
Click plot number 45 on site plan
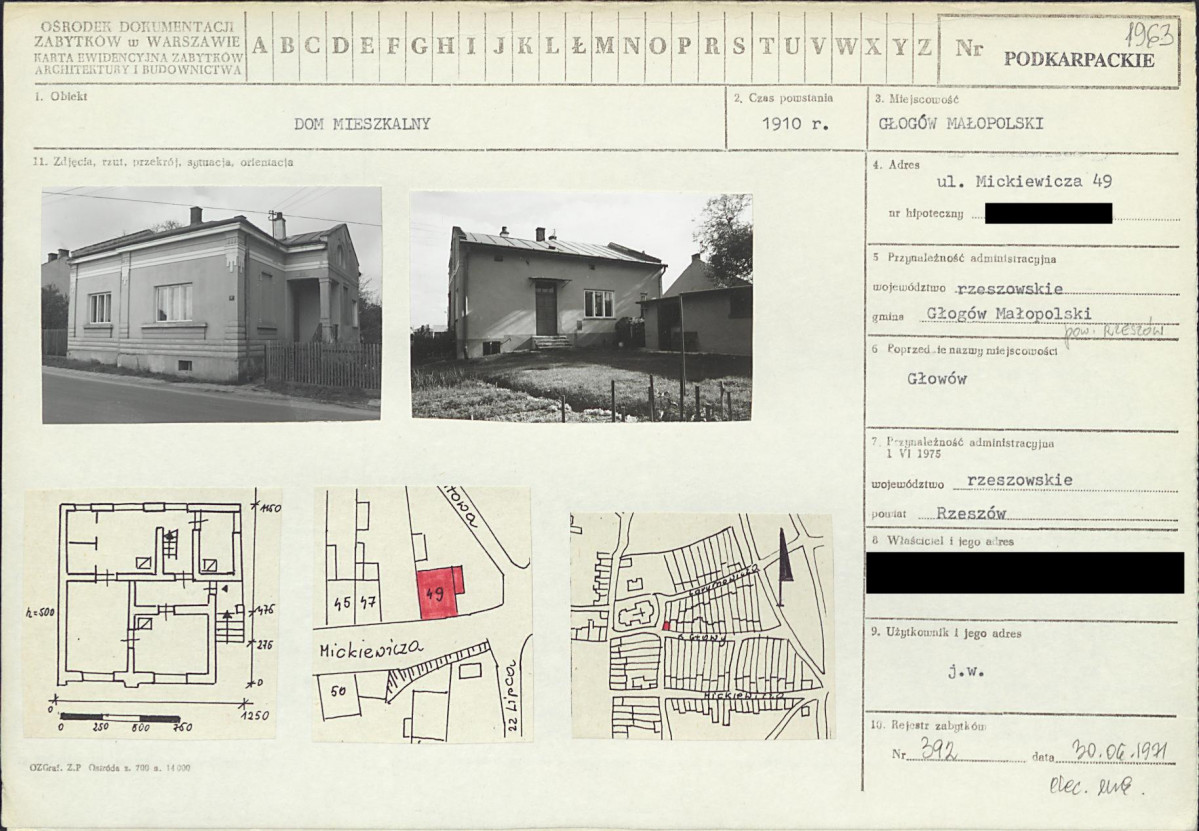point(342,603)
